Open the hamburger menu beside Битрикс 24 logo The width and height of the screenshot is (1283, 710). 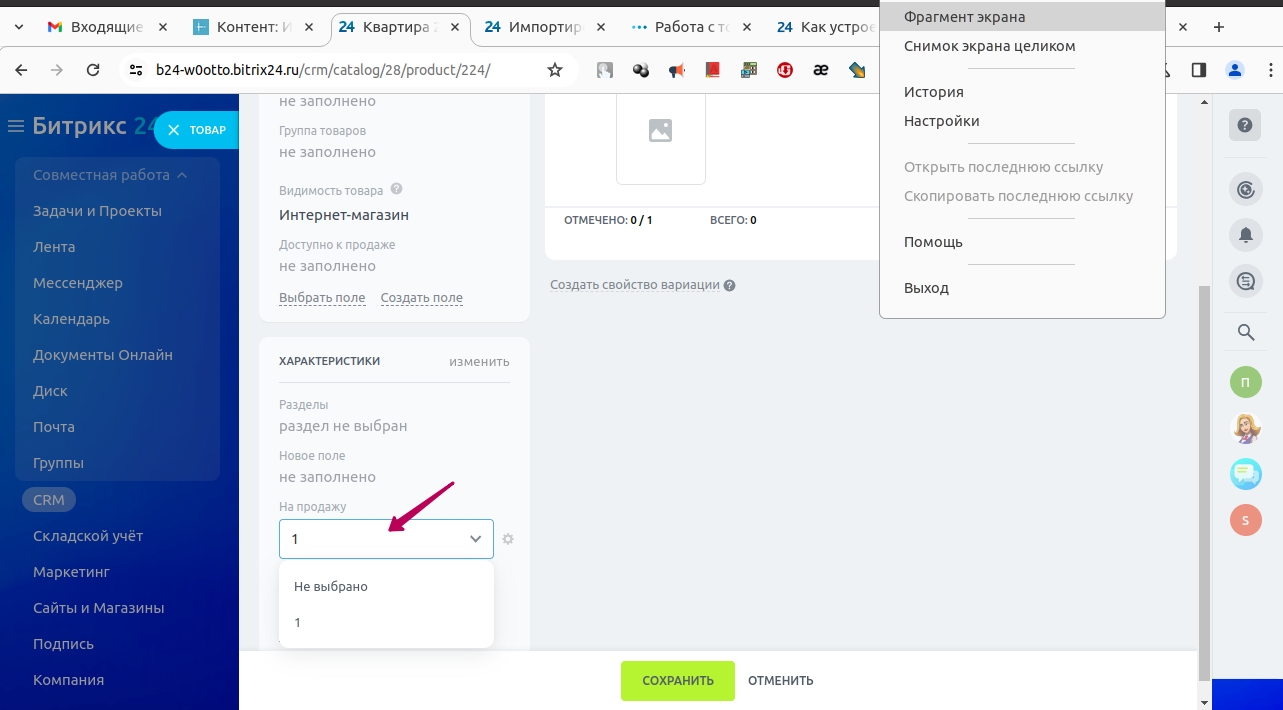15,127
